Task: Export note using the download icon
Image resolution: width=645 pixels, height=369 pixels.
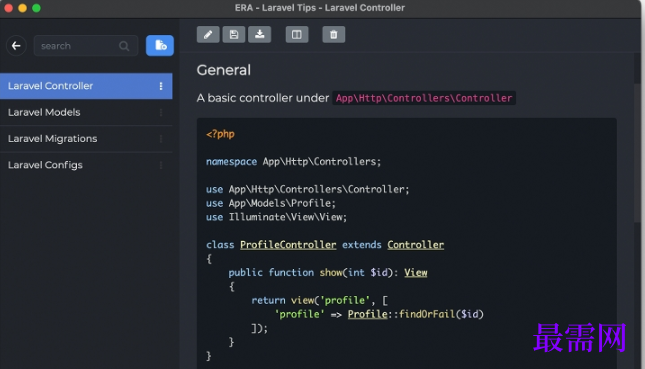Action: click(260, 35)
